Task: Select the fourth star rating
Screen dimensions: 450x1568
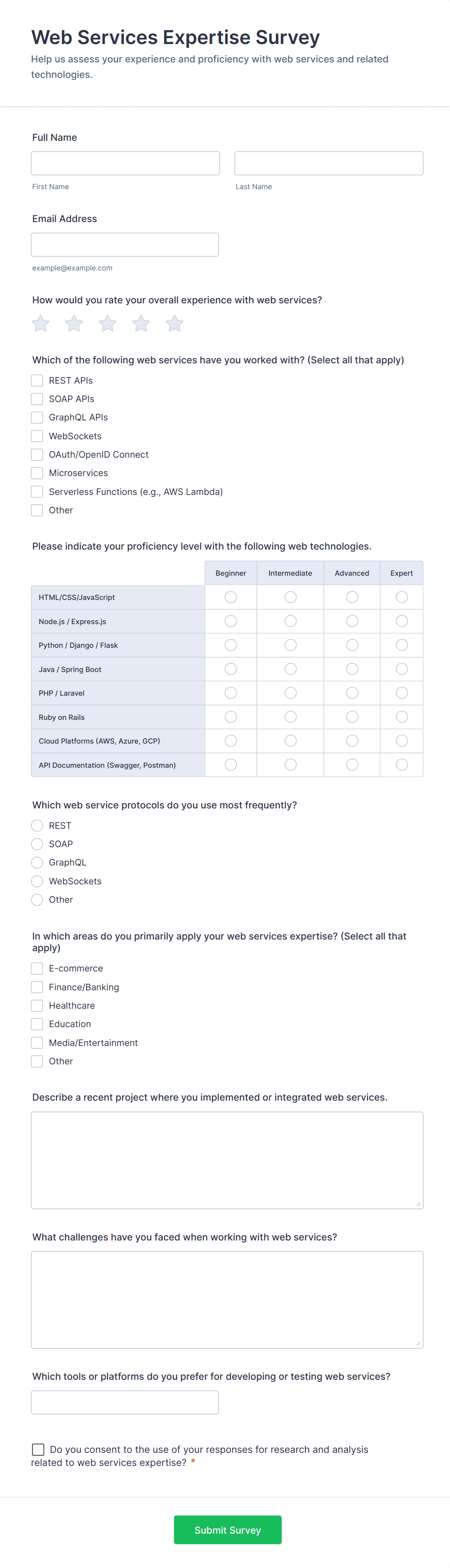Action: (141, 324)
